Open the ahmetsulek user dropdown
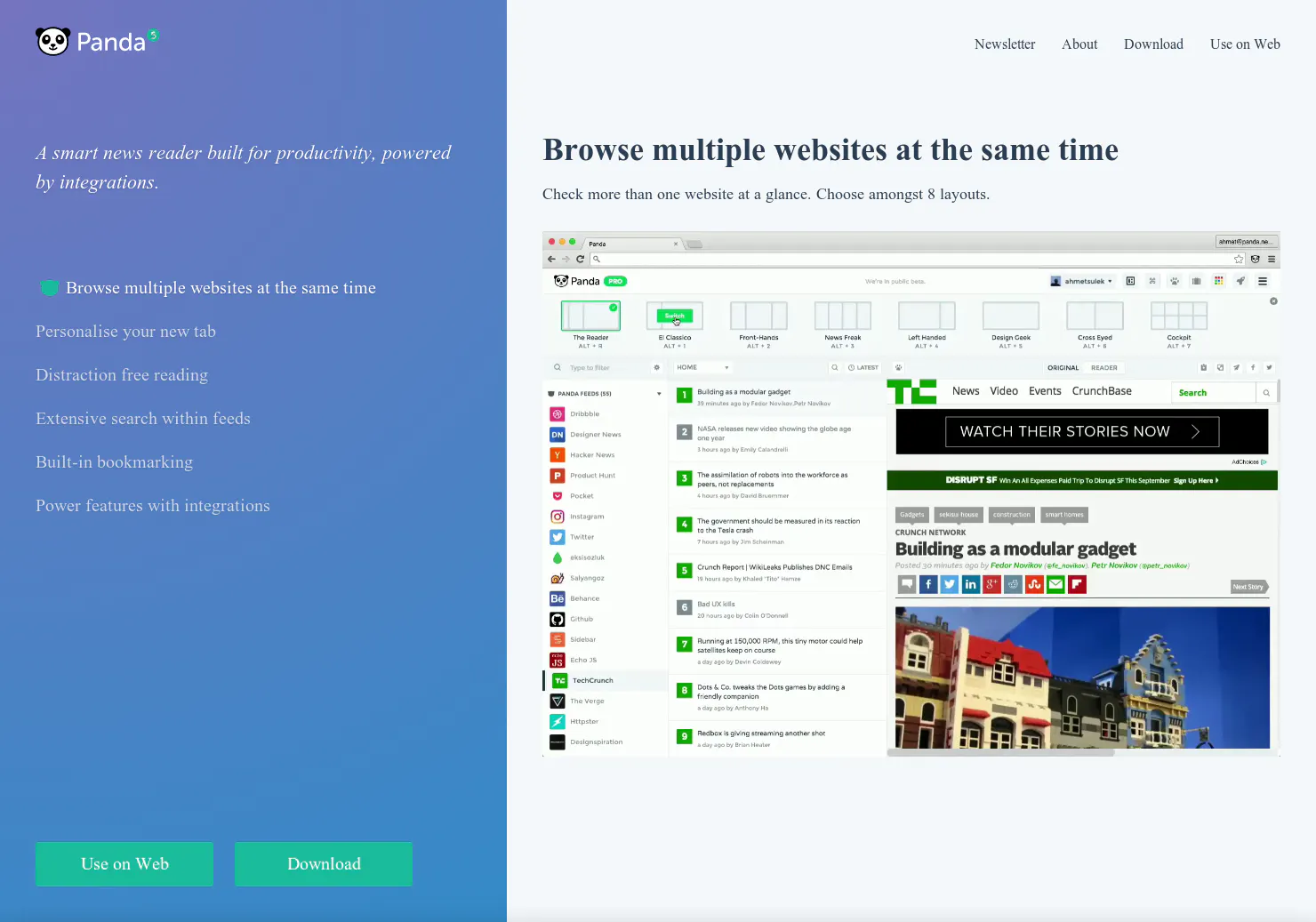 [1081, 281]
